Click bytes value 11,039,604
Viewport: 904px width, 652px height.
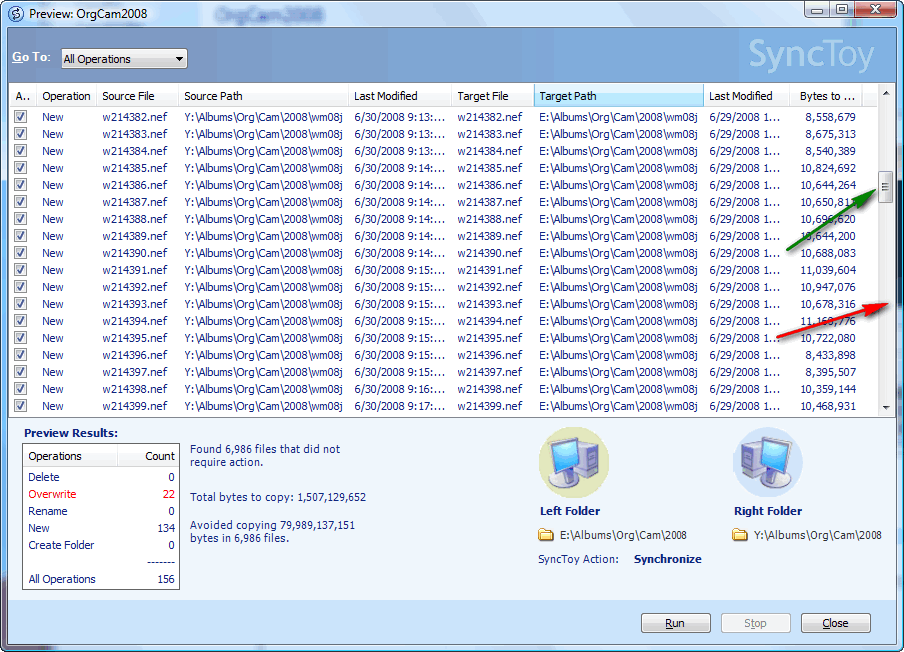point(828,270)
